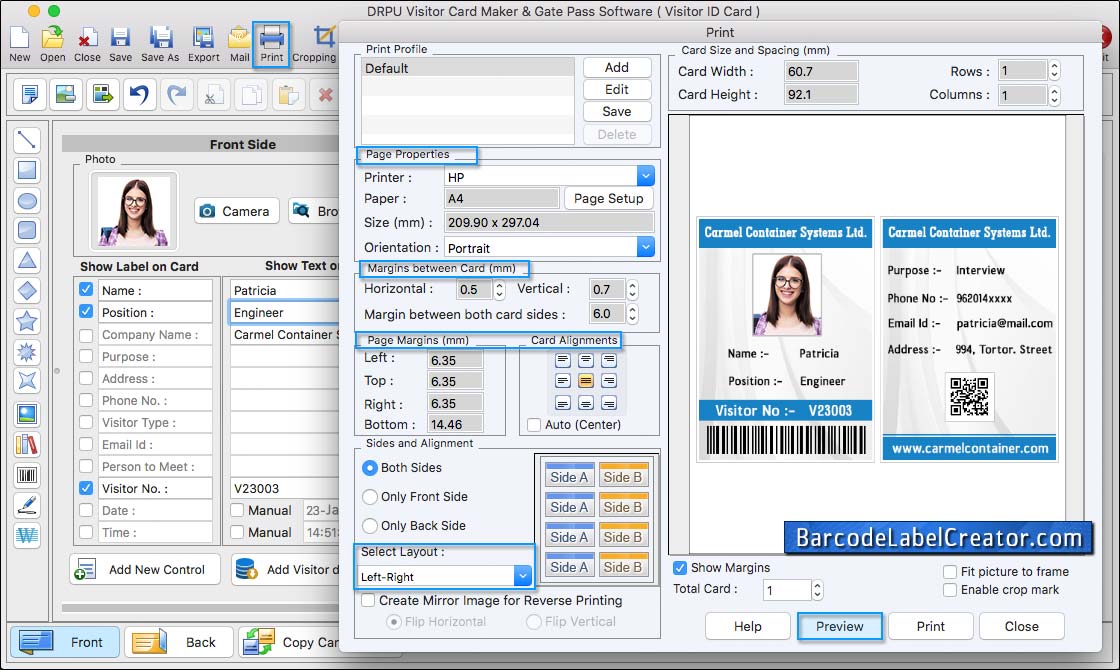Select the Line drawing tool

coord(26,139)
